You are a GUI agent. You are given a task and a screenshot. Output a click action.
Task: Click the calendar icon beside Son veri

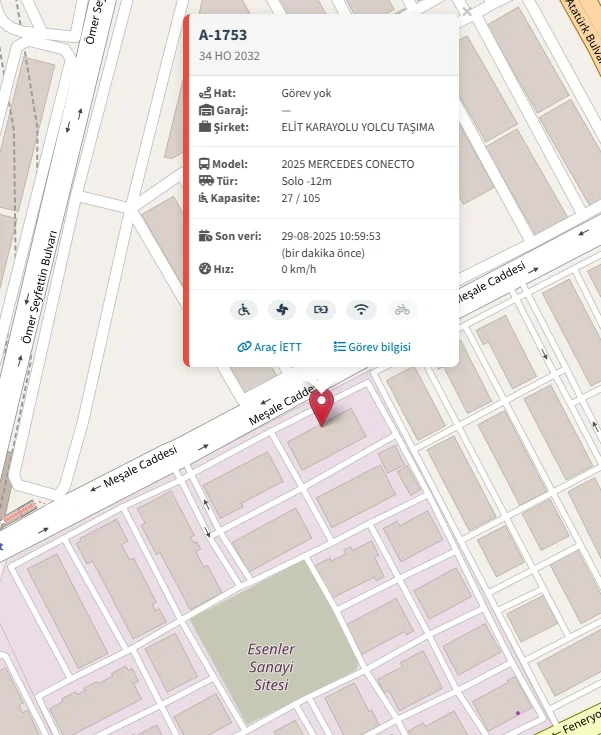click(205, 235)
